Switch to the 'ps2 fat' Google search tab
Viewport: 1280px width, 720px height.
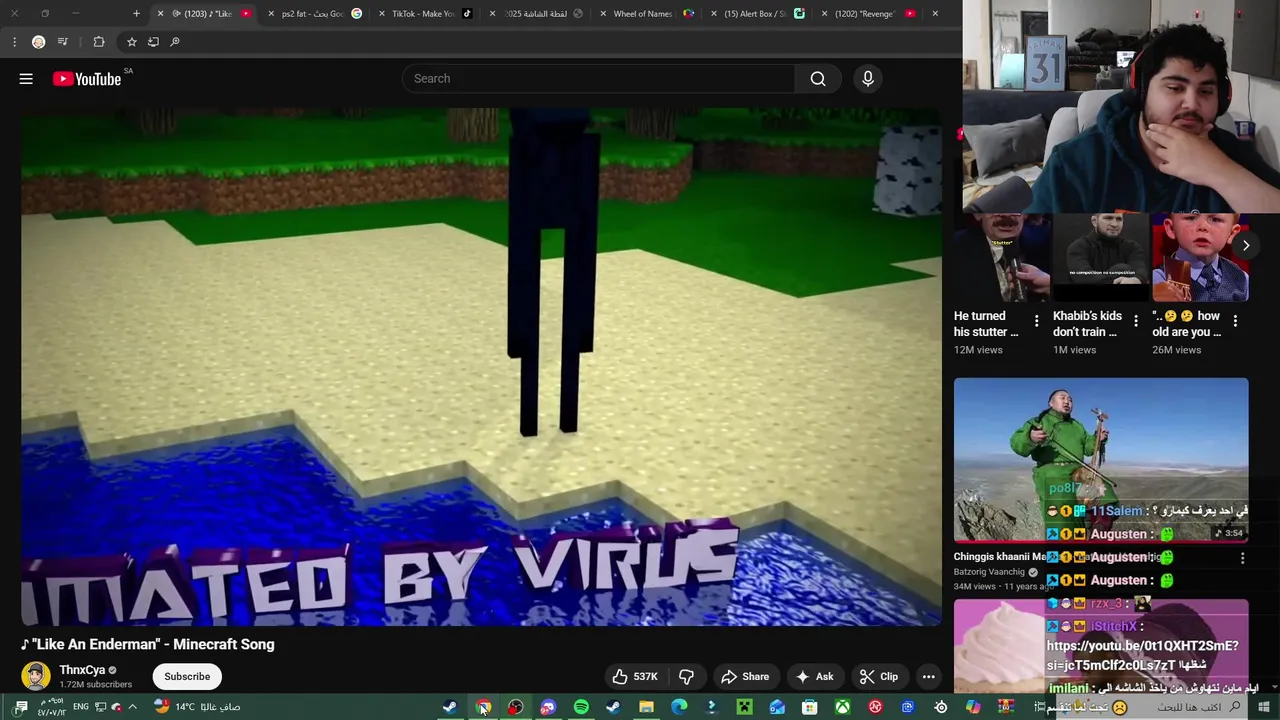click(313, 14)
